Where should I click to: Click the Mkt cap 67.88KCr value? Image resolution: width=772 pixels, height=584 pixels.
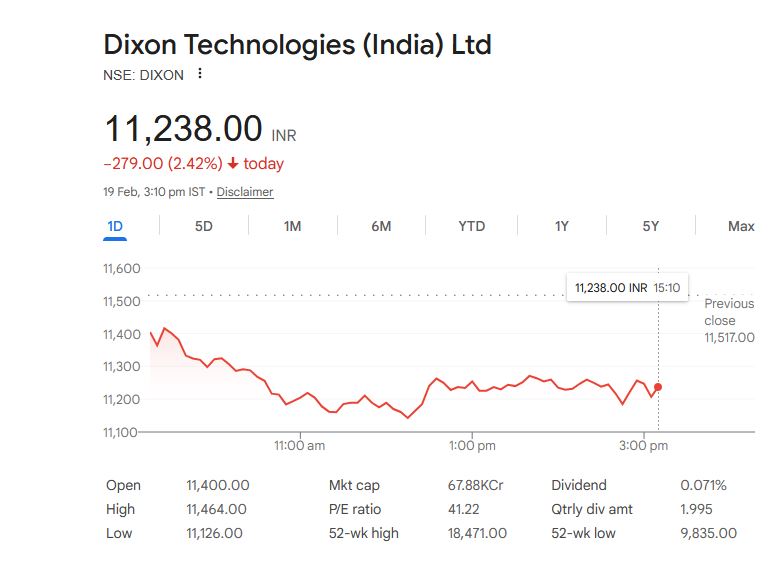475,485
